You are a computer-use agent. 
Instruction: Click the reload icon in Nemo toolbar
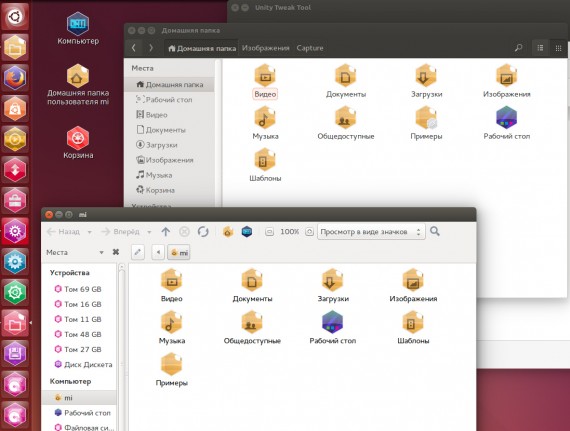coord(203,231)
